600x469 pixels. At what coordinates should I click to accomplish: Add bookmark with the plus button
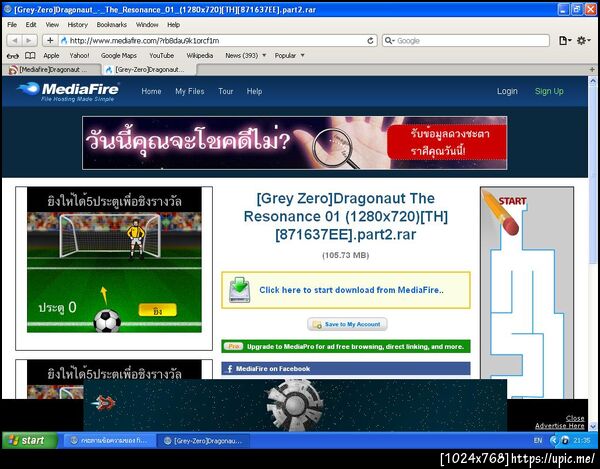(50, 40)
